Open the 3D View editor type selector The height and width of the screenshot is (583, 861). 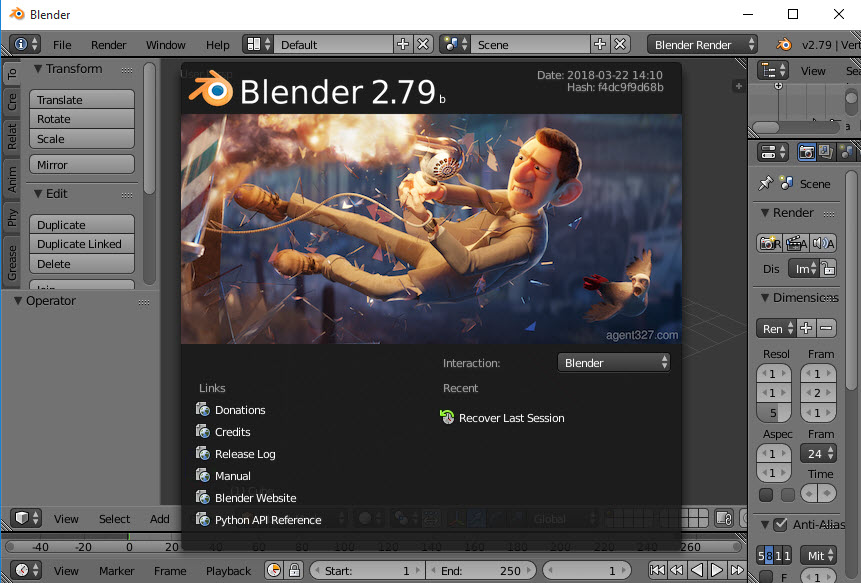(26, 518)
